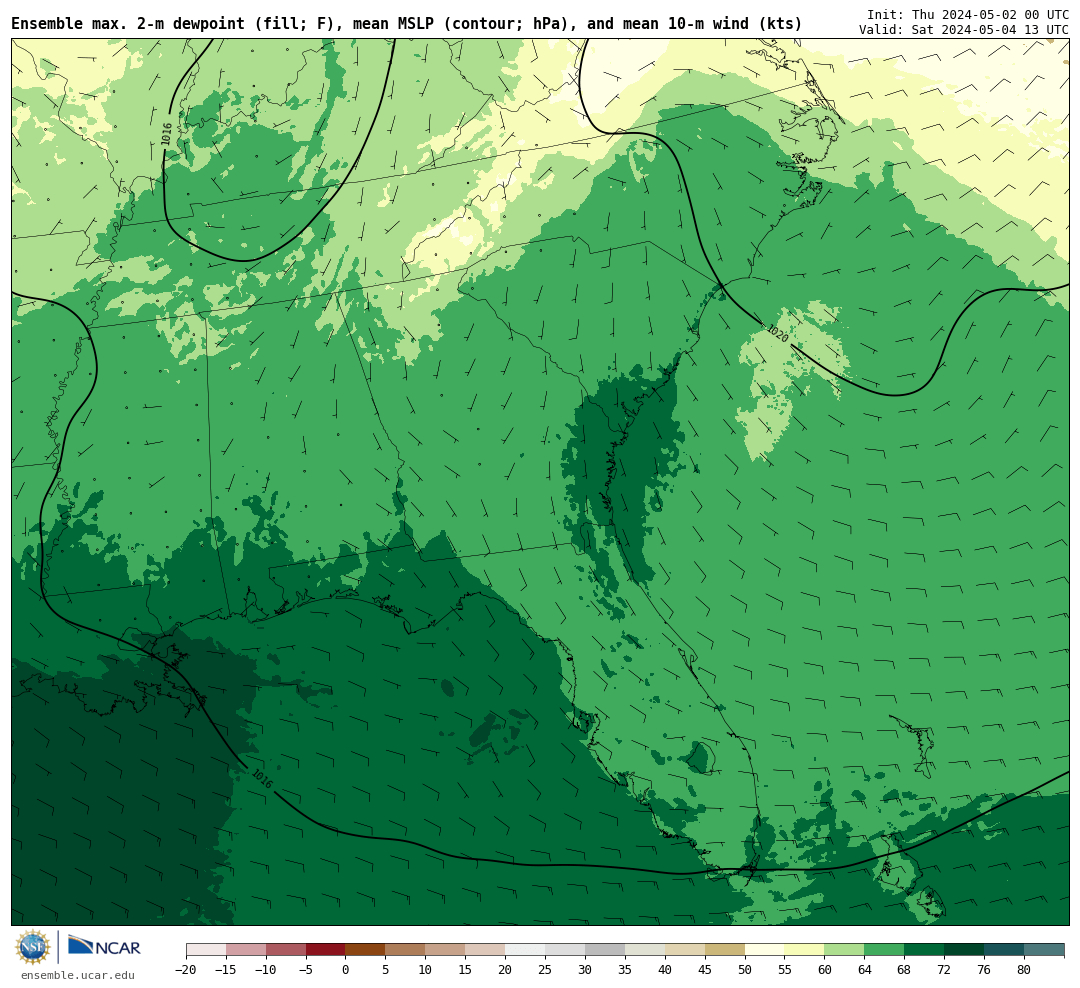Click the legend tick label '64'
Viewport: 1080px width, 988px height.
pos(865,969)
